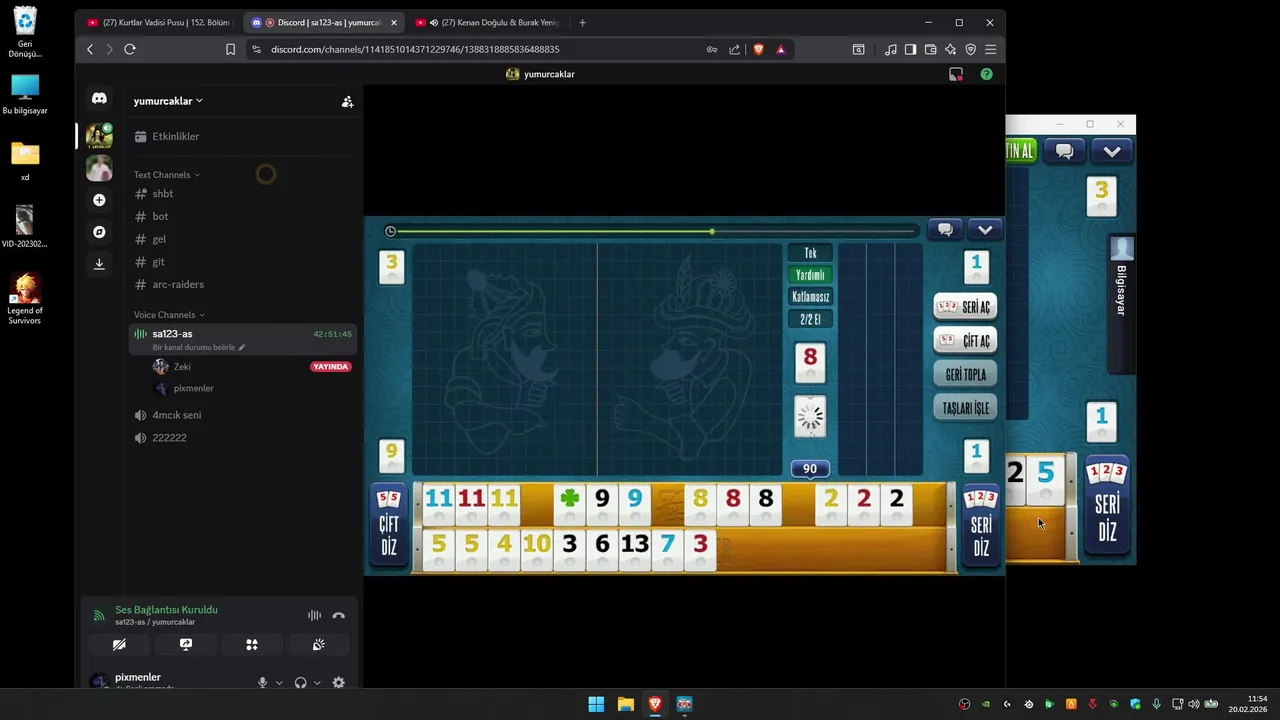Viewport: 1280px width, 720px height.
Task: Open Discord inbox icon in top bar
Action: [x=956, y=74]
